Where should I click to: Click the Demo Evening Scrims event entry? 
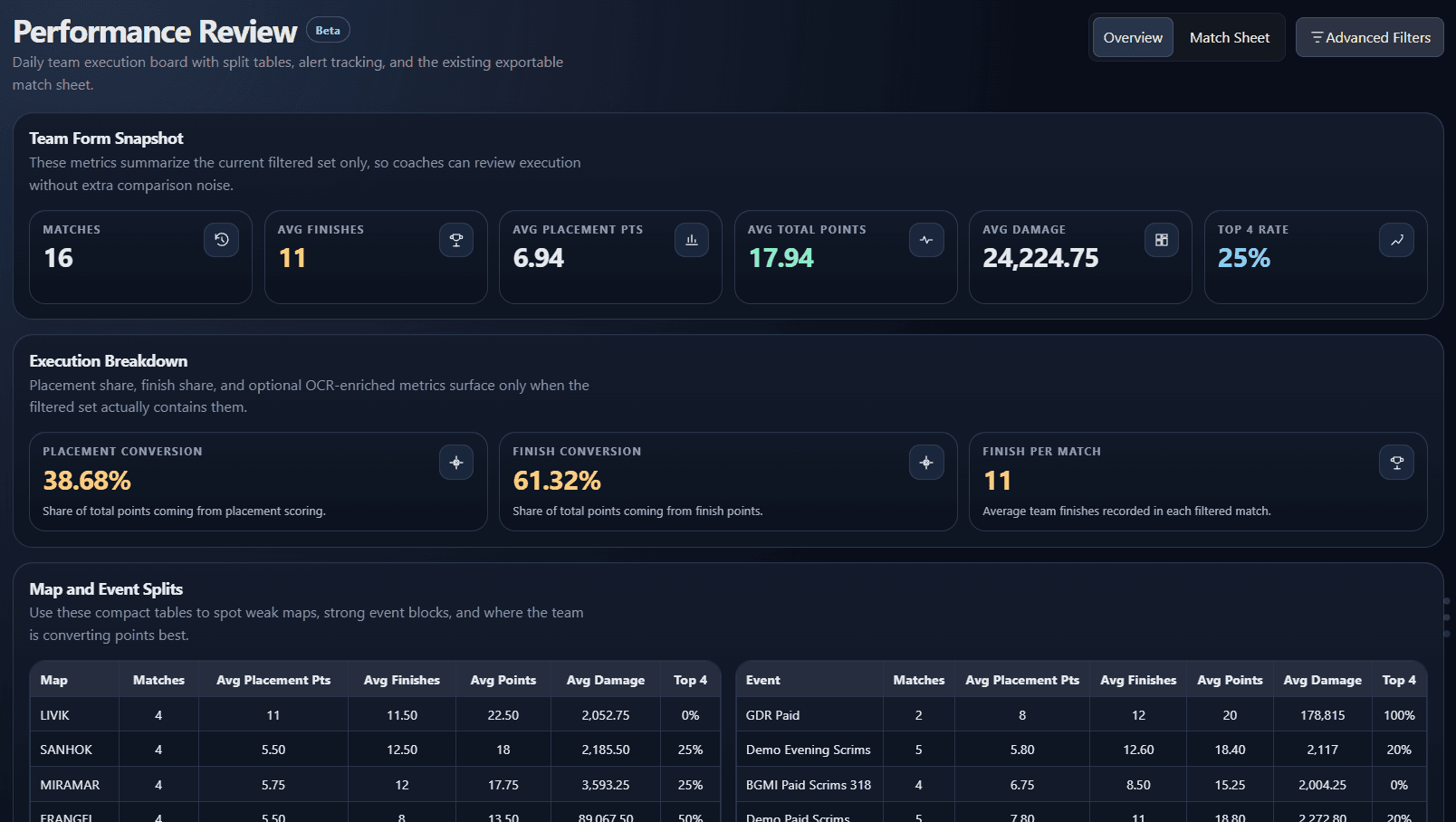pos(809,750)
